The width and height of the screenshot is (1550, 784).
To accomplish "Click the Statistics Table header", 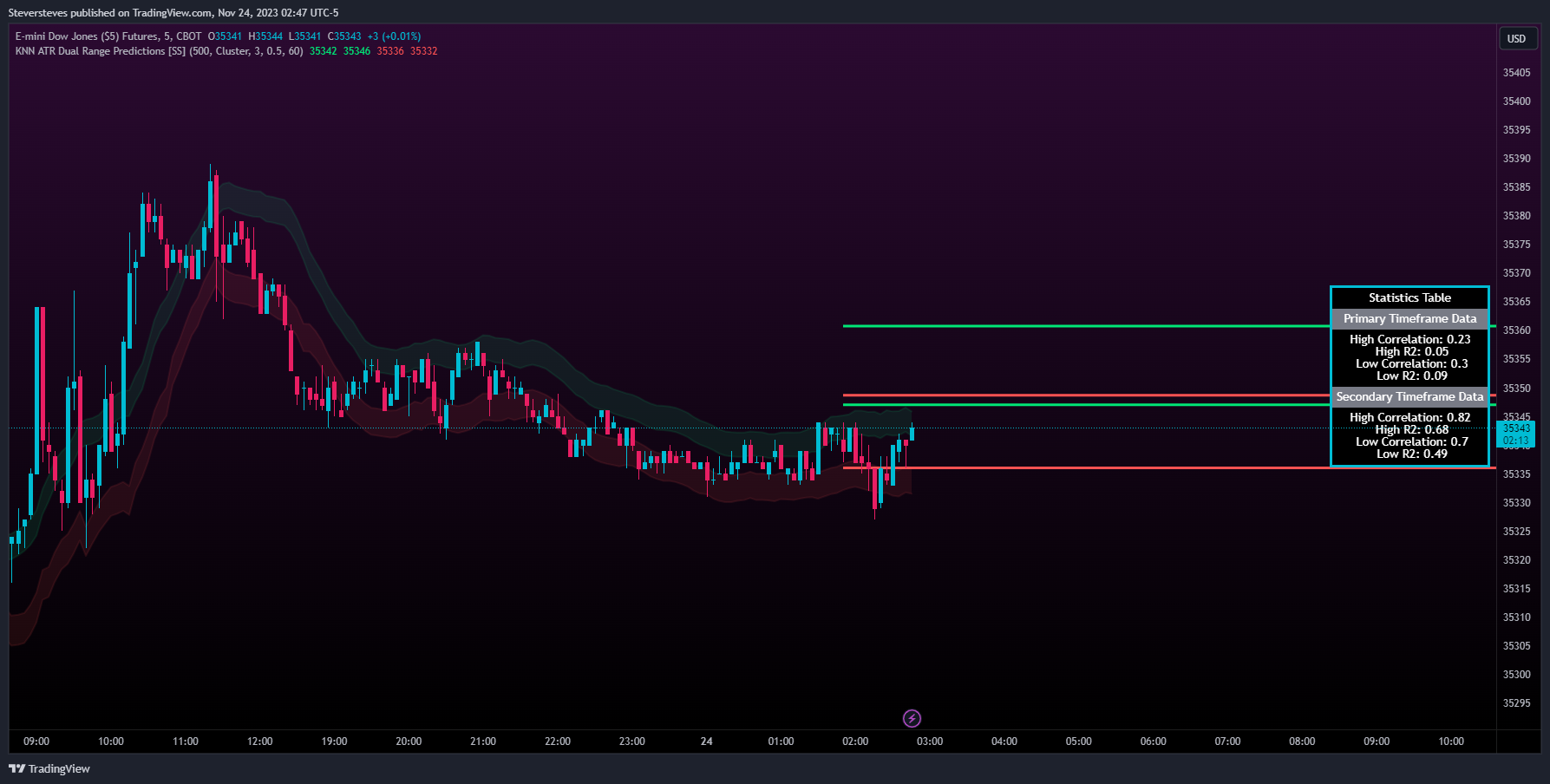I will point(1409,297).
